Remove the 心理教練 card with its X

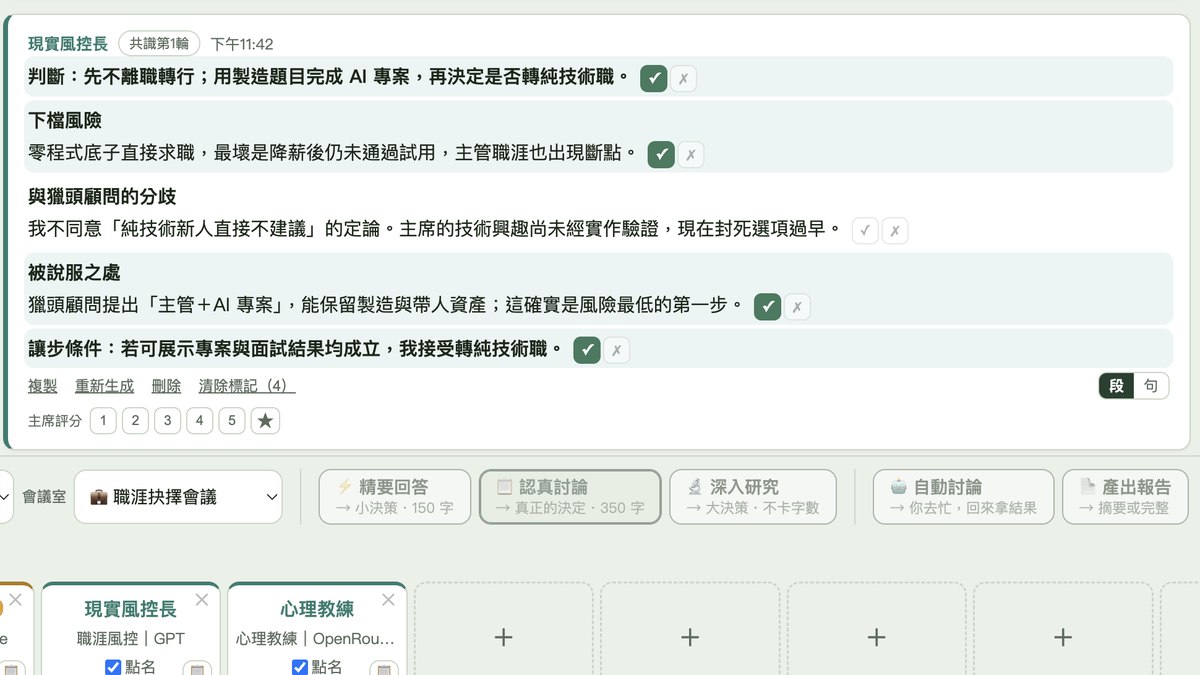388,600
